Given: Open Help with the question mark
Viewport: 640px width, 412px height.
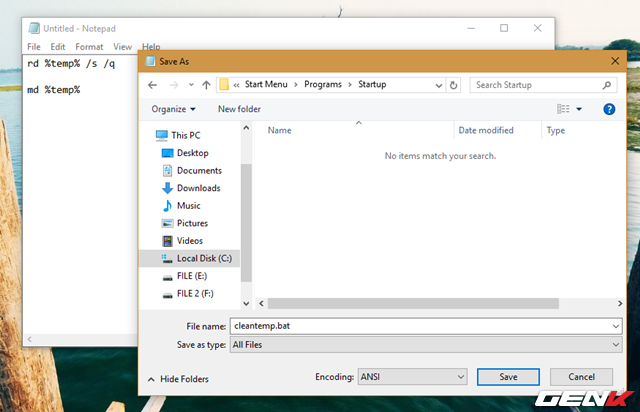Looking at the screenshot, I should pos(609,109).
